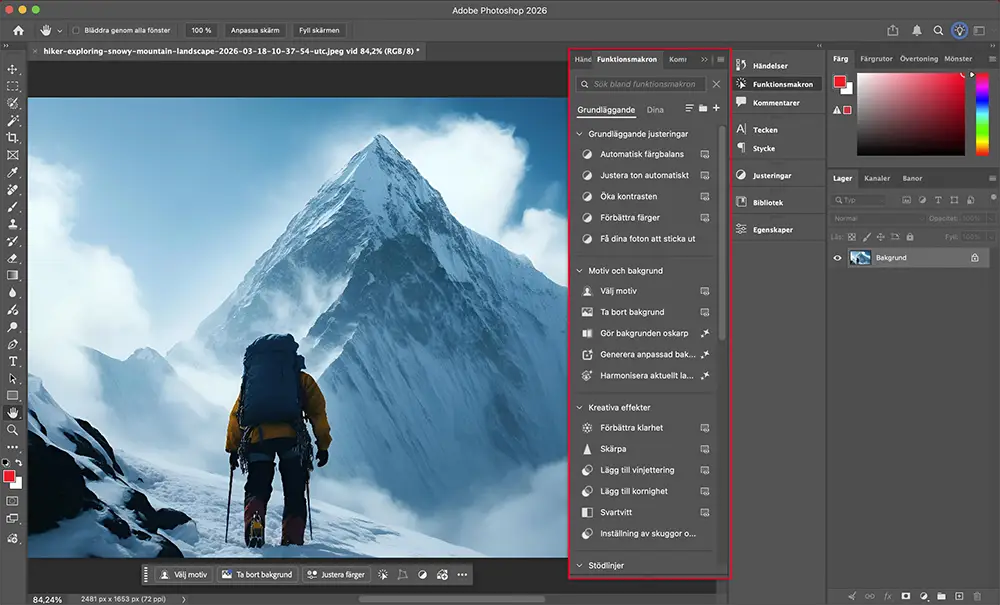Open the Bibliotek panel icon
This screenshot has width=1000, height=605.
click(x=741, y=202)
